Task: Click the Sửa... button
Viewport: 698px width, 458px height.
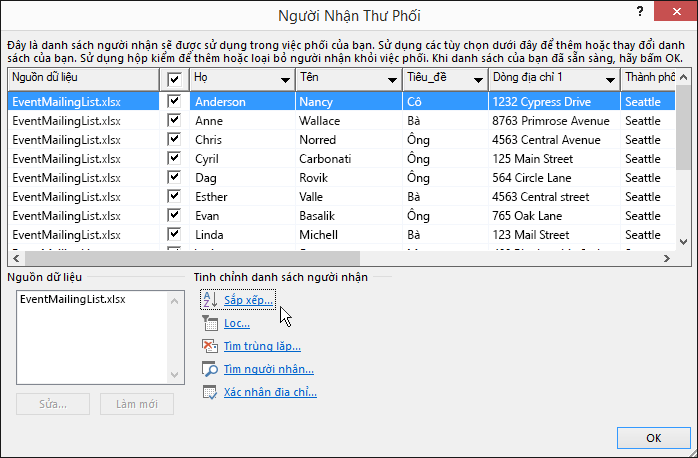Action: [53, 404]
